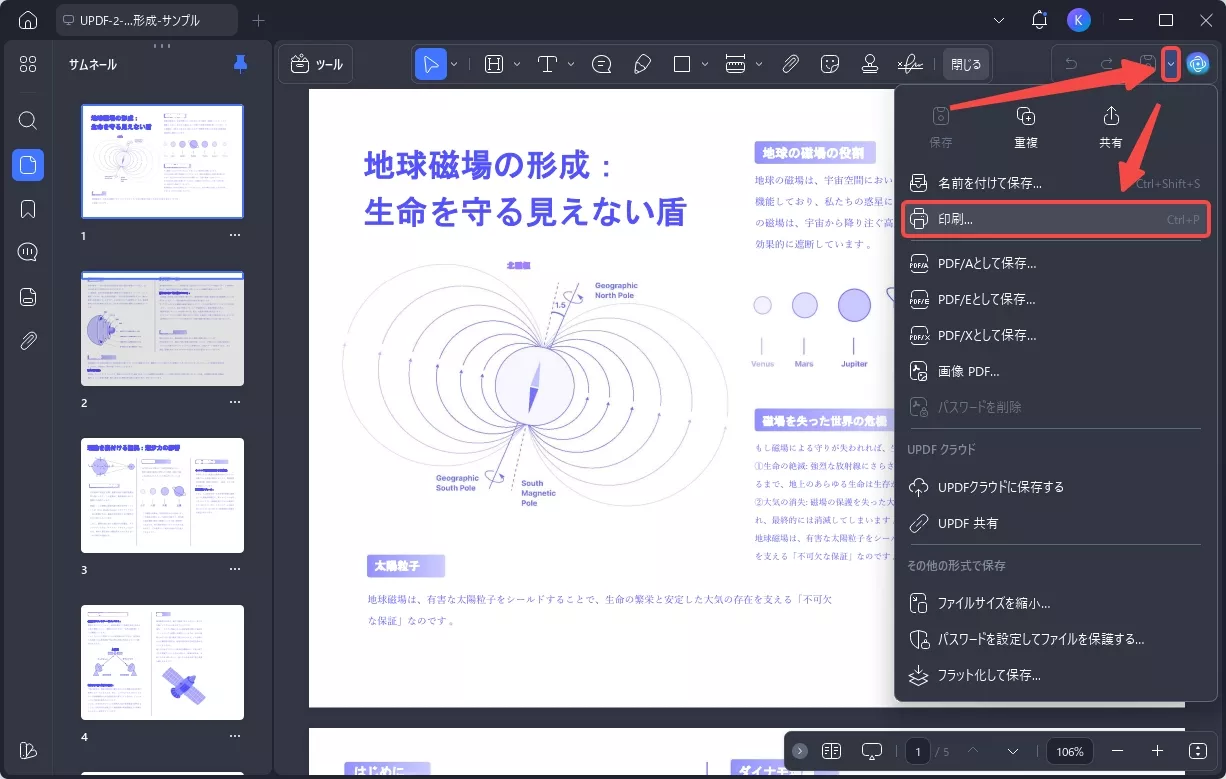Click the 共有 share option
Image resolution: width=1226 pixels, height=779 pixels.
pyautogui.click(x=1110, y=125)
